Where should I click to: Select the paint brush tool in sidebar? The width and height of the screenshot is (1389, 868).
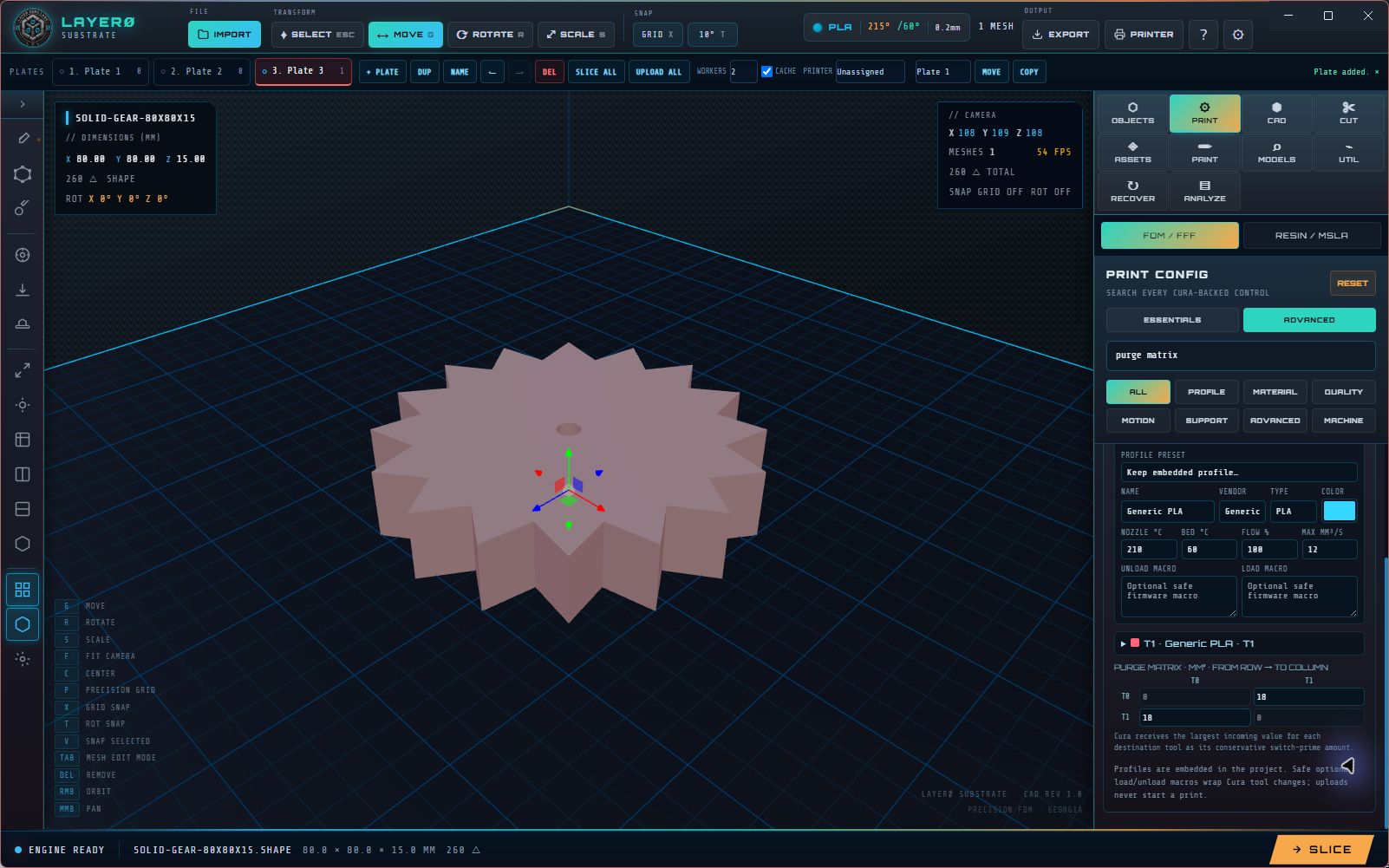click(23, 208)
